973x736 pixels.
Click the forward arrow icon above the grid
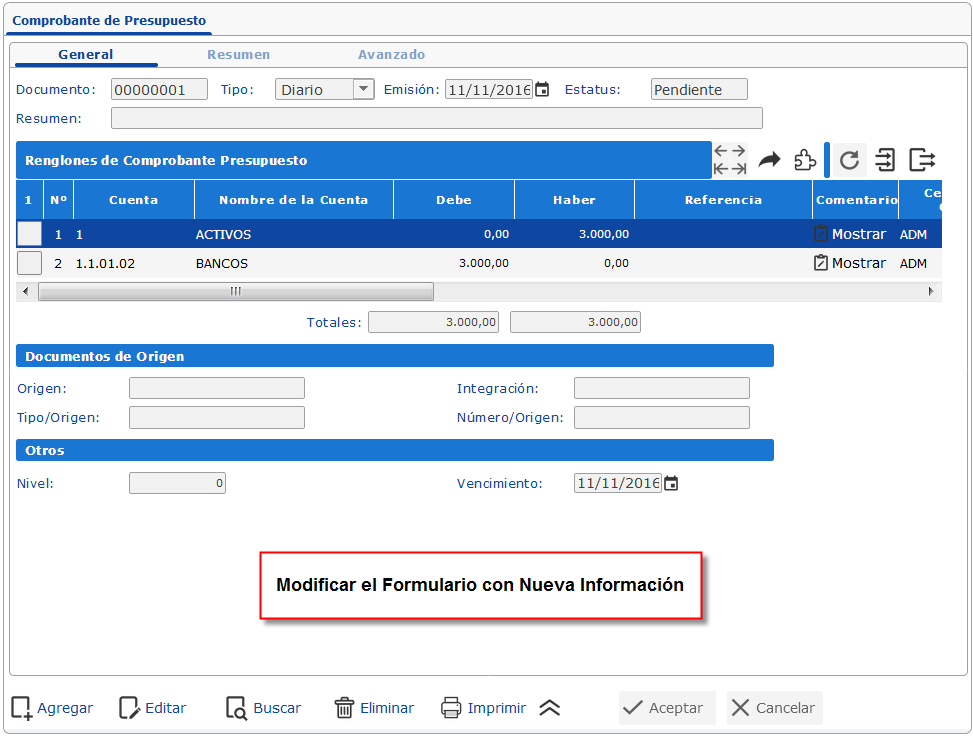pos(768,159)
